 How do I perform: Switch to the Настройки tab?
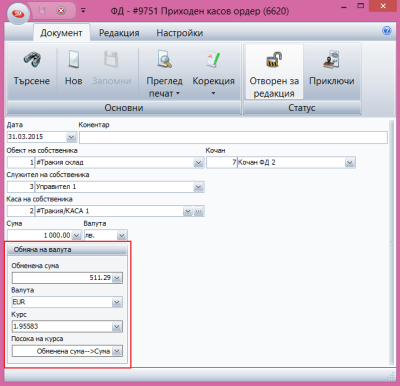tap(180, 33)
